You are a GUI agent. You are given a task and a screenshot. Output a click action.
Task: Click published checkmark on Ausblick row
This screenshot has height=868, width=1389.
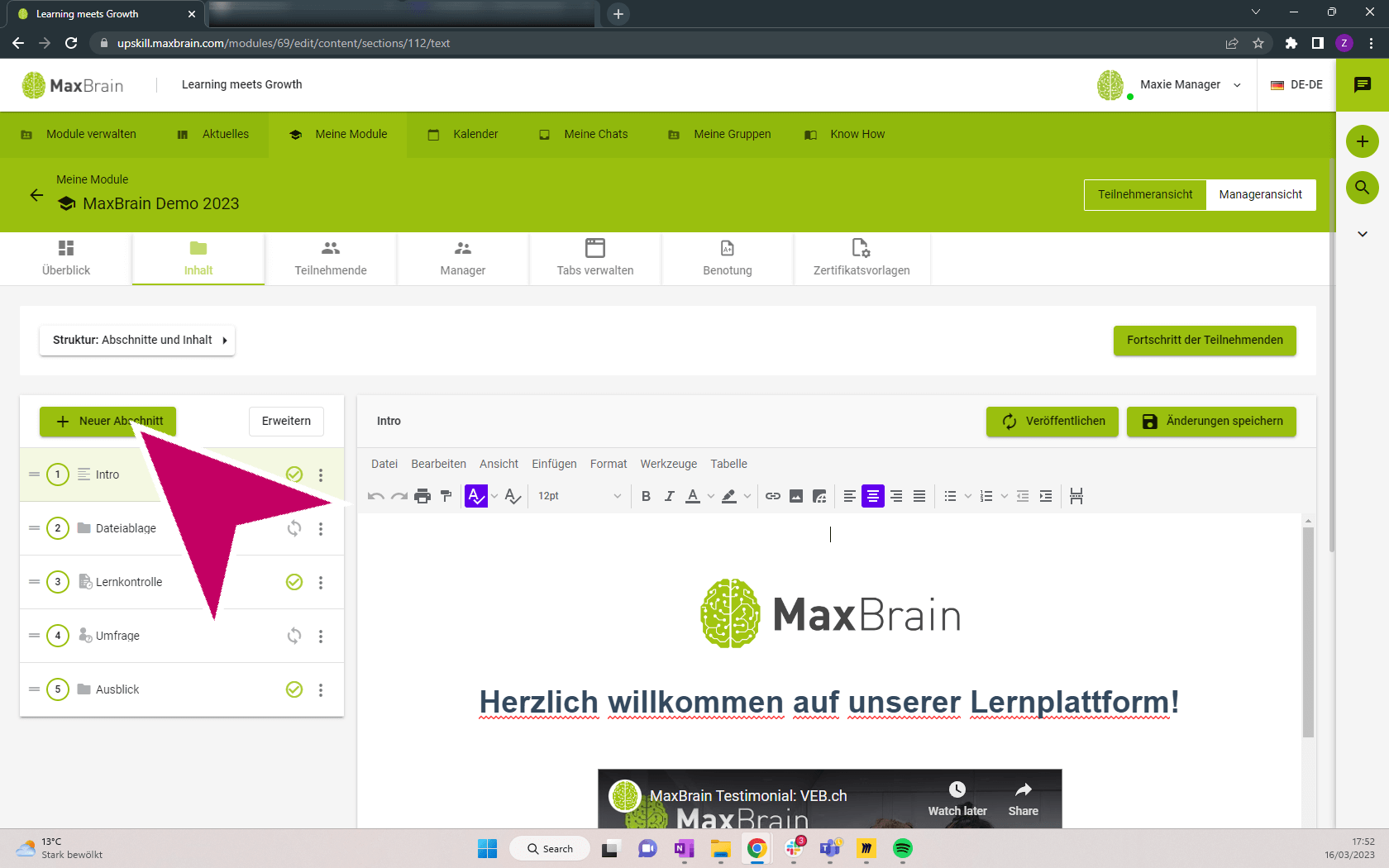294,689
